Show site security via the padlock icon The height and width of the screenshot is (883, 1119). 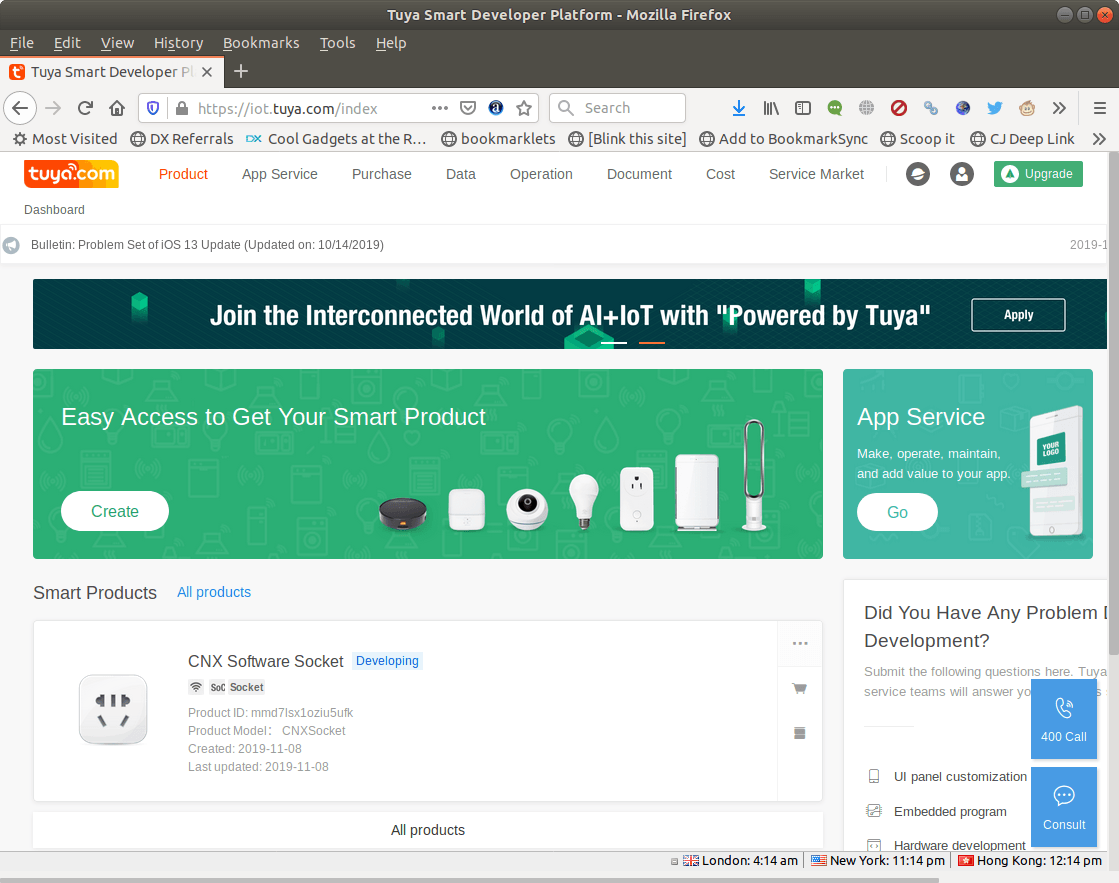pos(182,109)
